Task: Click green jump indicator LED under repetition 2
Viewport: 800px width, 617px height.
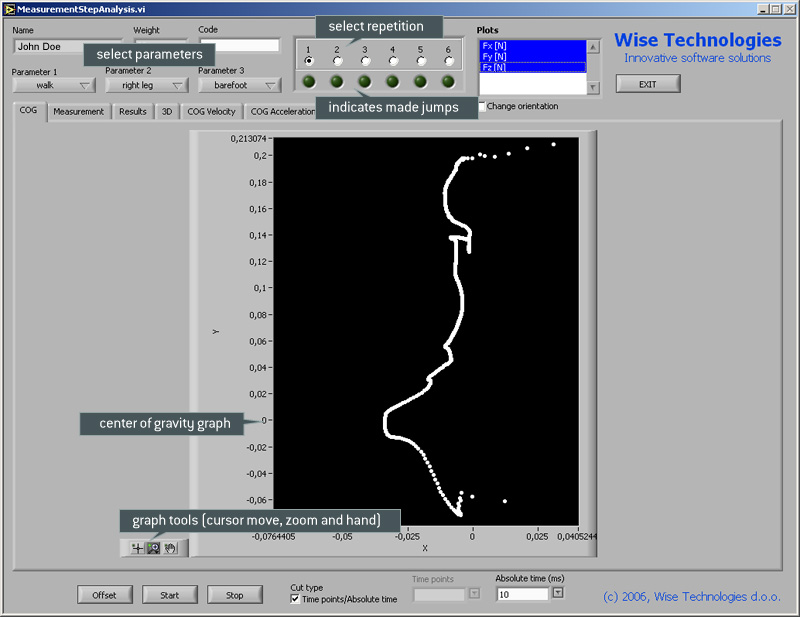Action: (x=337, y=82)
